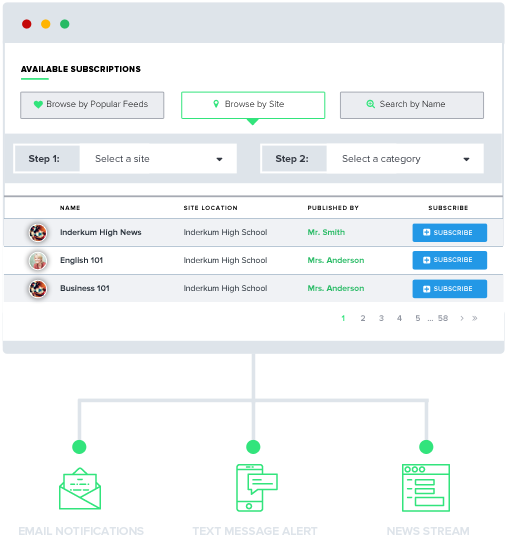Switch to Search by Name tab
This screenshot has height=540, width=510.
point(412,105)
